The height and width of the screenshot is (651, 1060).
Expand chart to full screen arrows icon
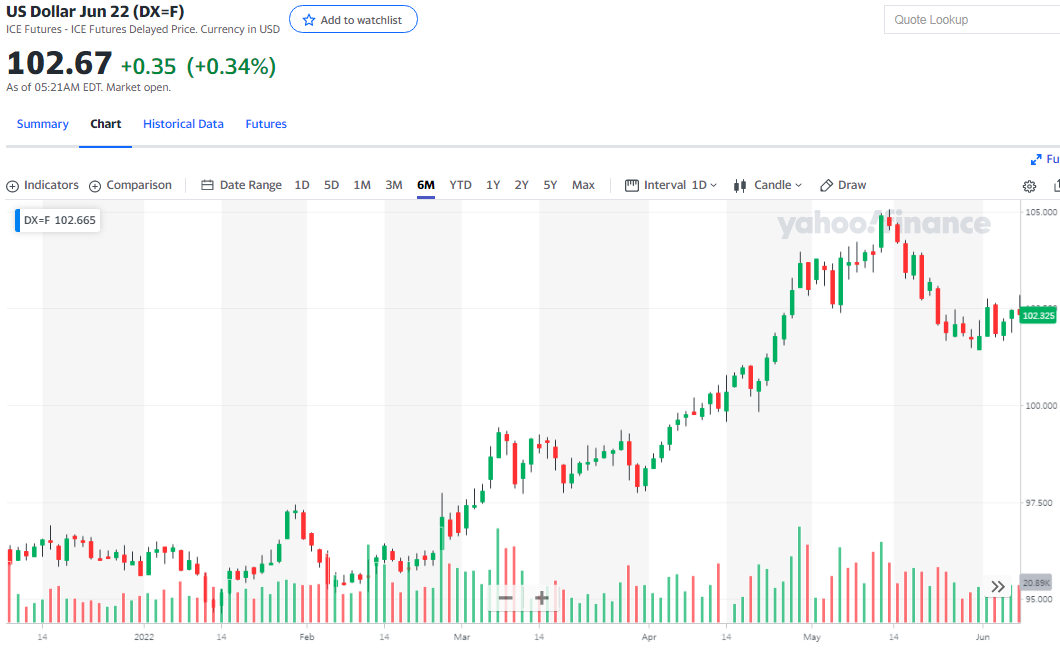[1036, 160]
